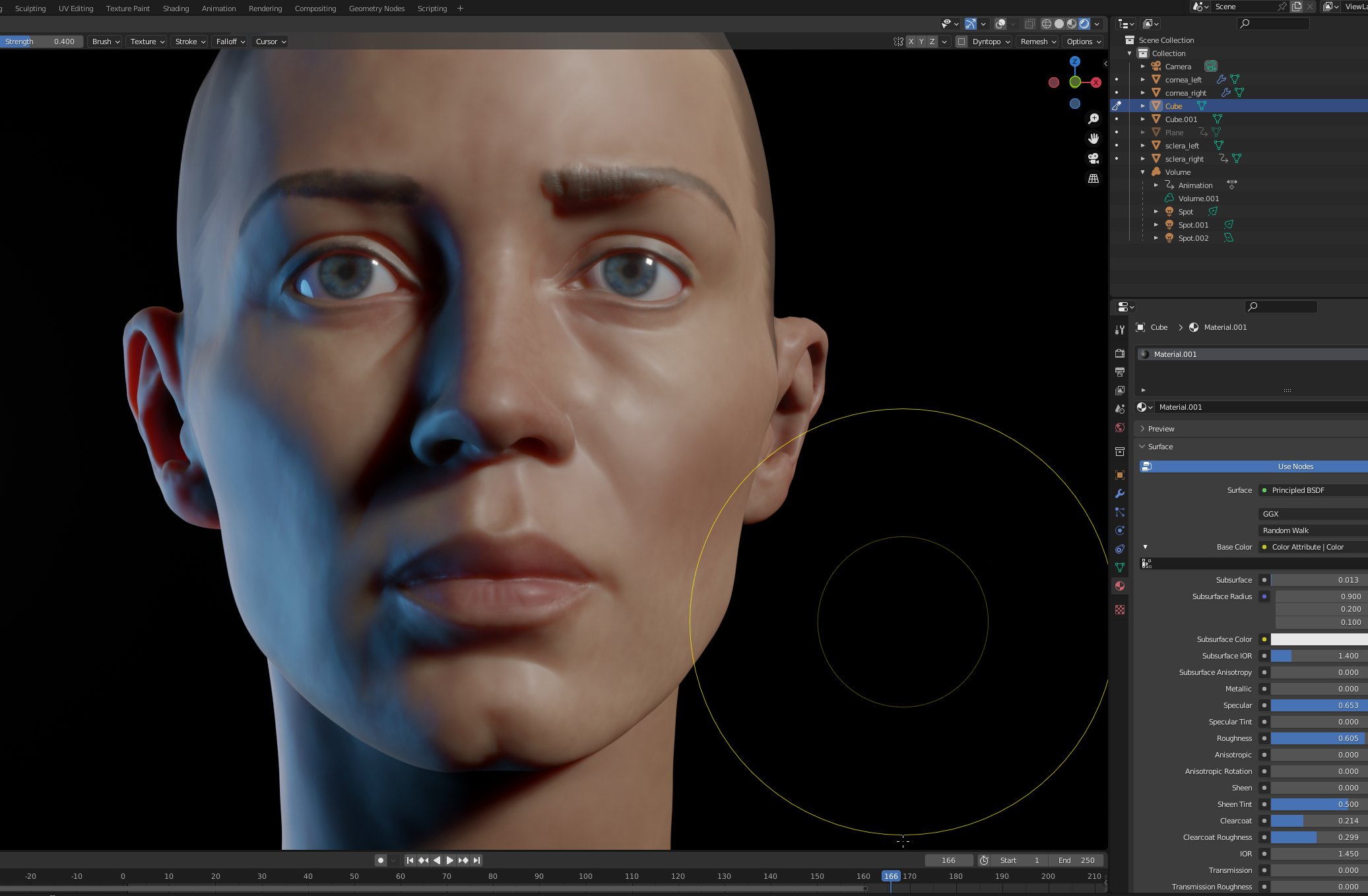Adjust the Roughness slider
This screenshot has height=896, width=1368.
[1319, 738]
